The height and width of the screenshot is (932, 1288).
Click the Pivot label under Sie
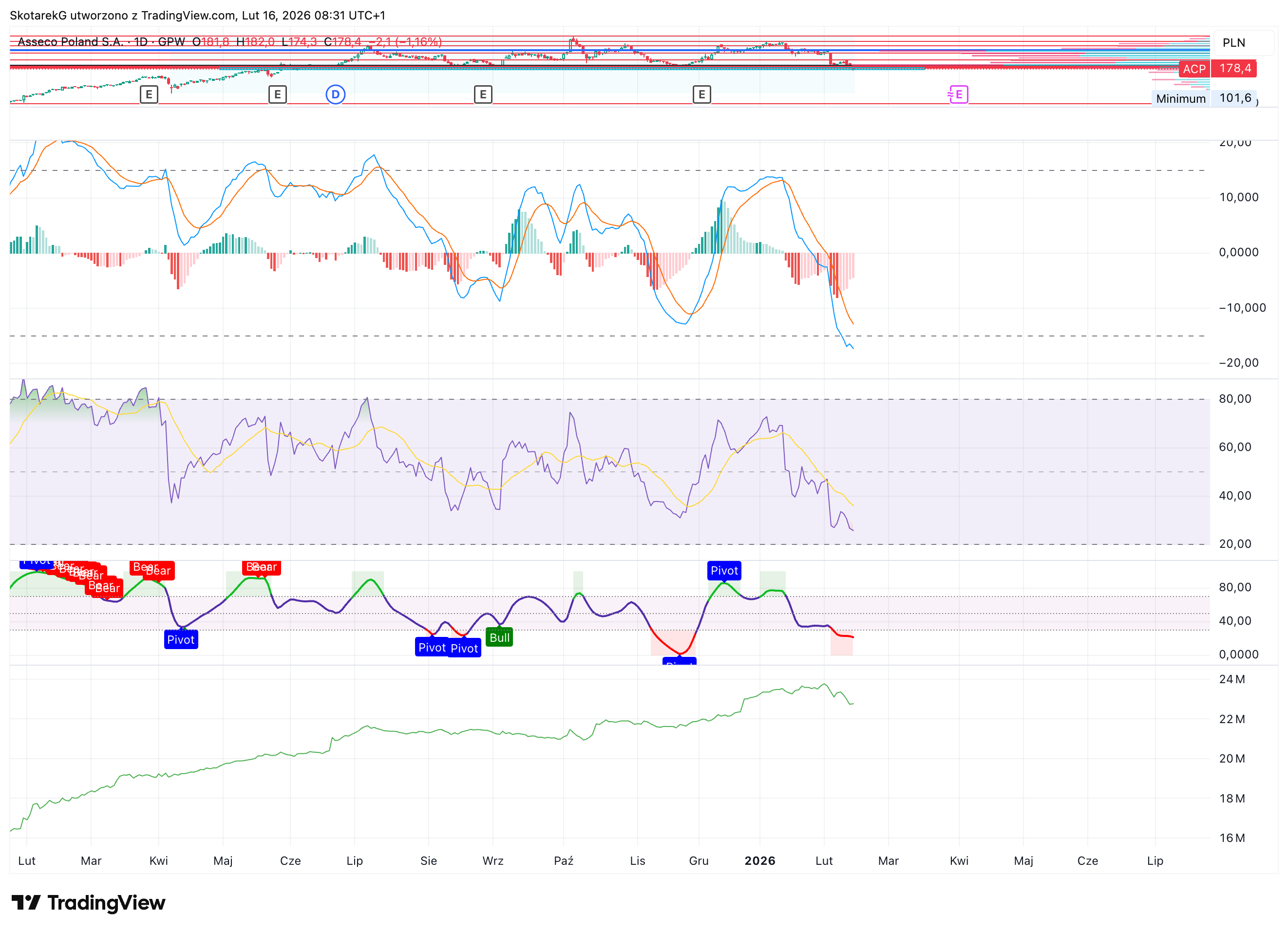[432, 647]
